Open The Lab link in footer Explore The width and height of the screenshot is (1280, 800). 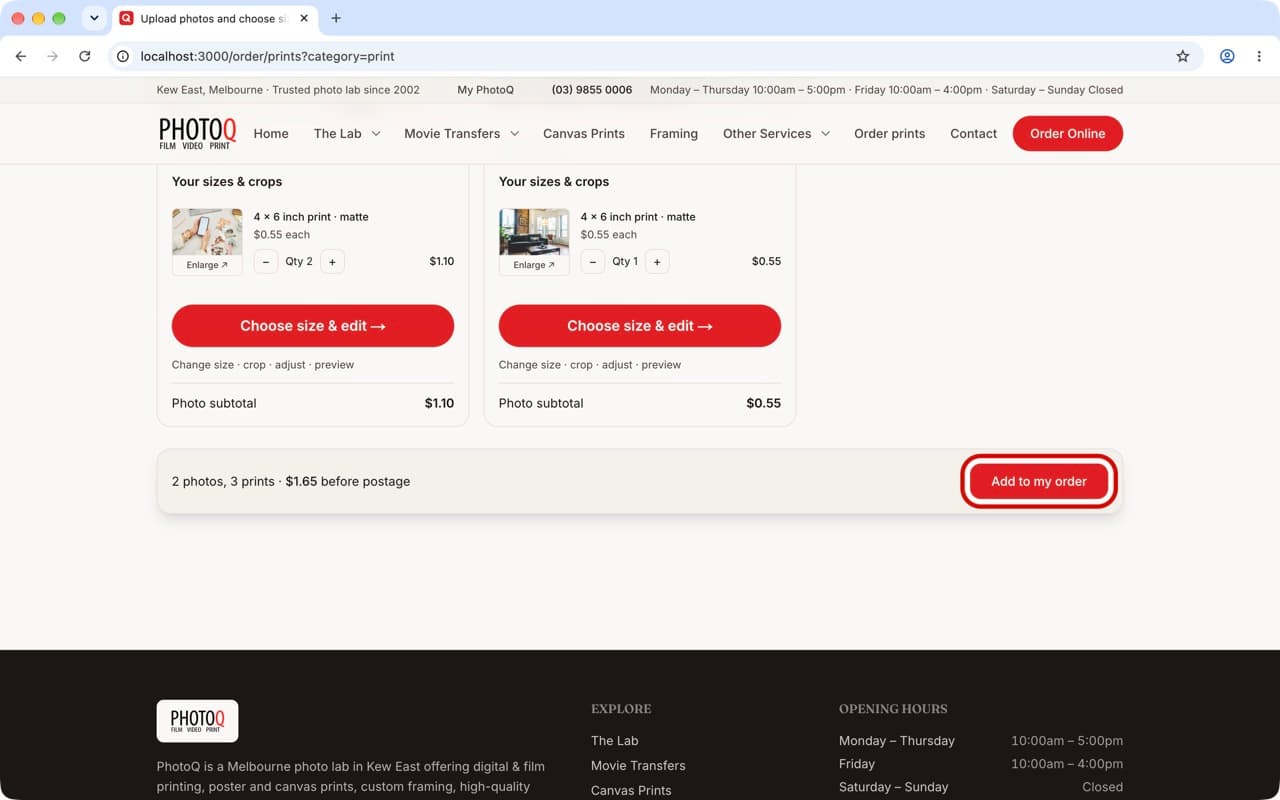[x=614, y=741]
